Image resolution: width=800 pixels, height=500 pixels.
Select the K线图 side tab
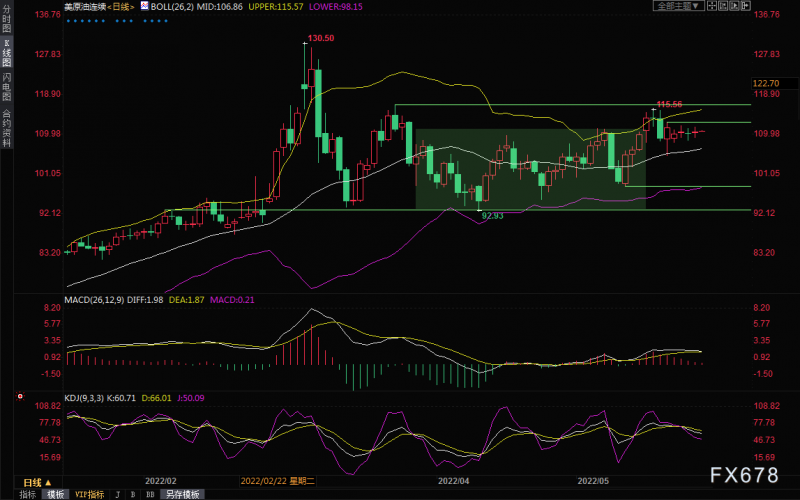[x=6, y=53]
